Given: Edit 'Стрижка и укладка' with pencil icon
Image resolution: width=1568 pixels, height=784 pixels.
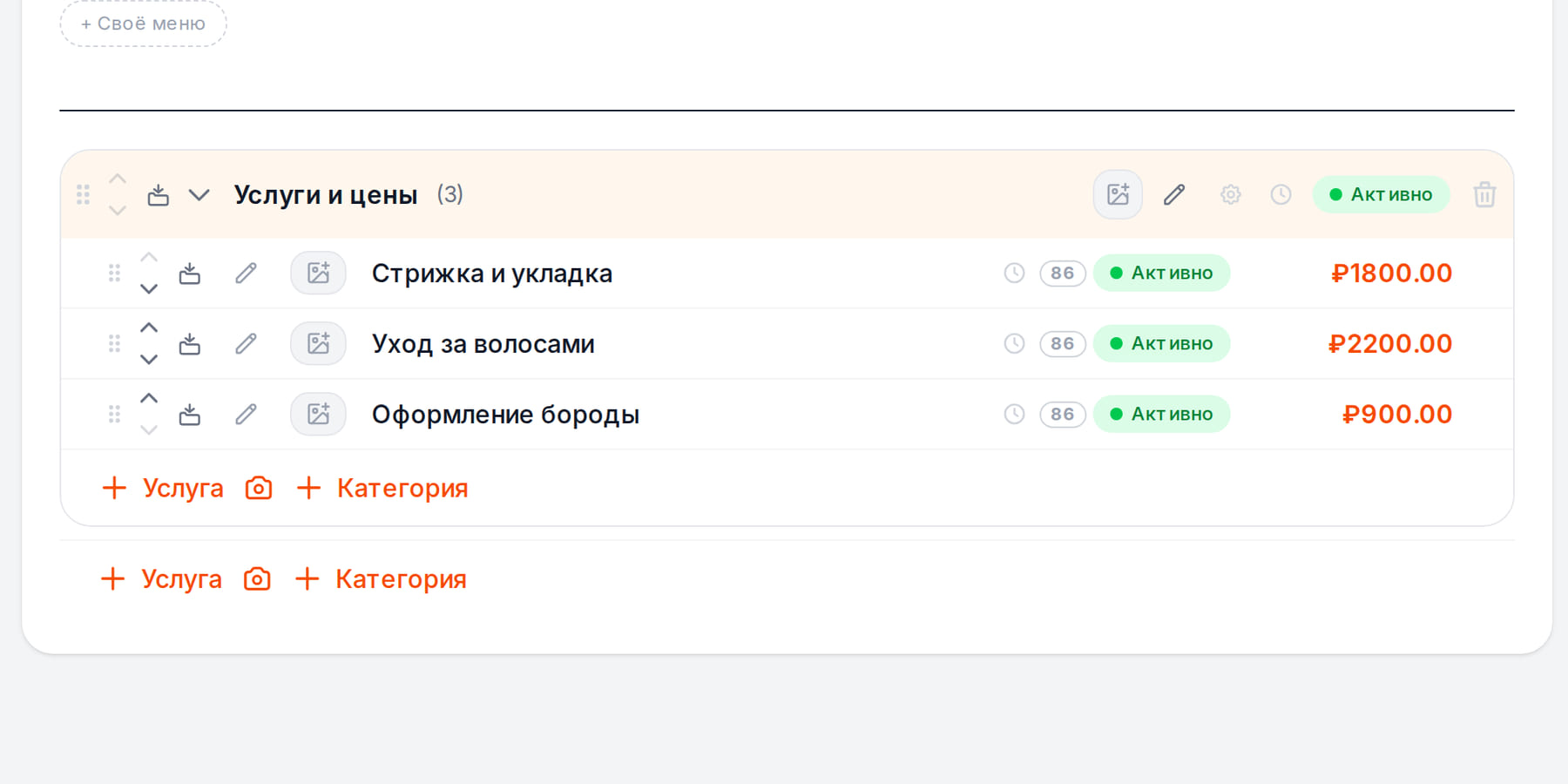Looking at the screenshot, I should click(x=247, y=274).
